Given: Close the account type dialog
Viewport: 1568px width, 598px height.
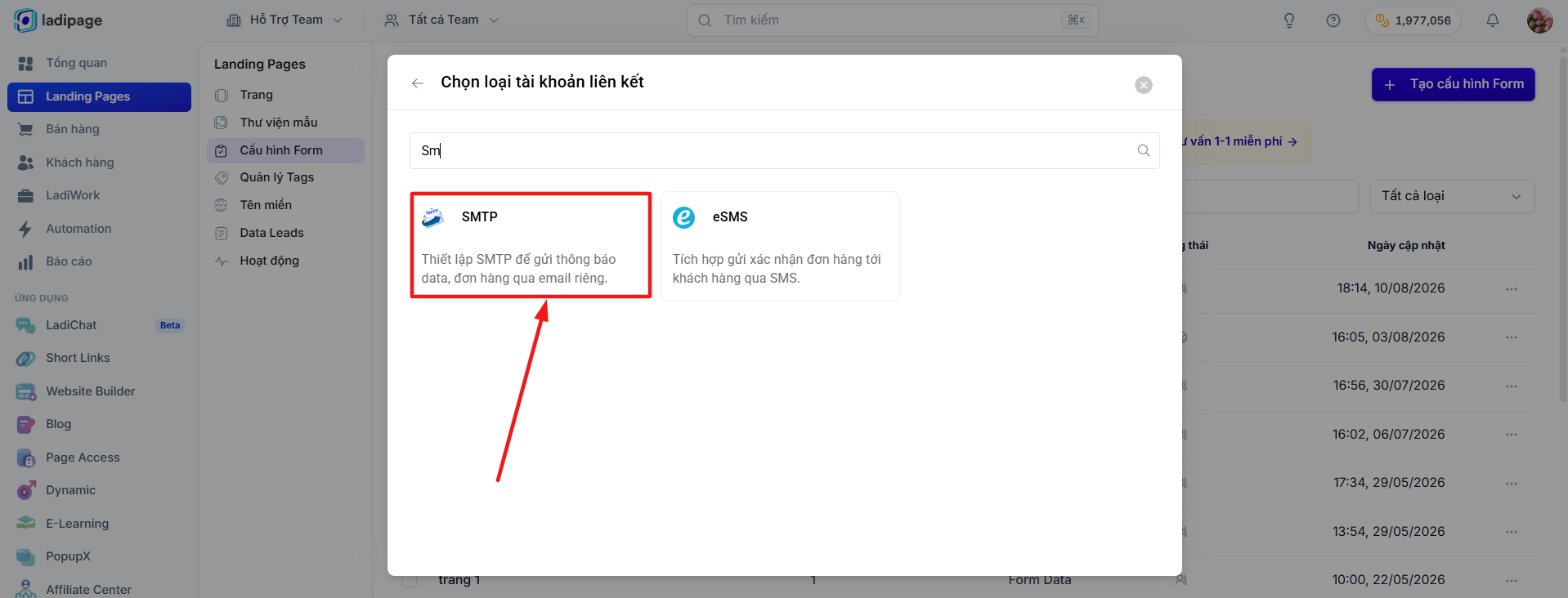Looking at the screenshot, I should 1144,85.
